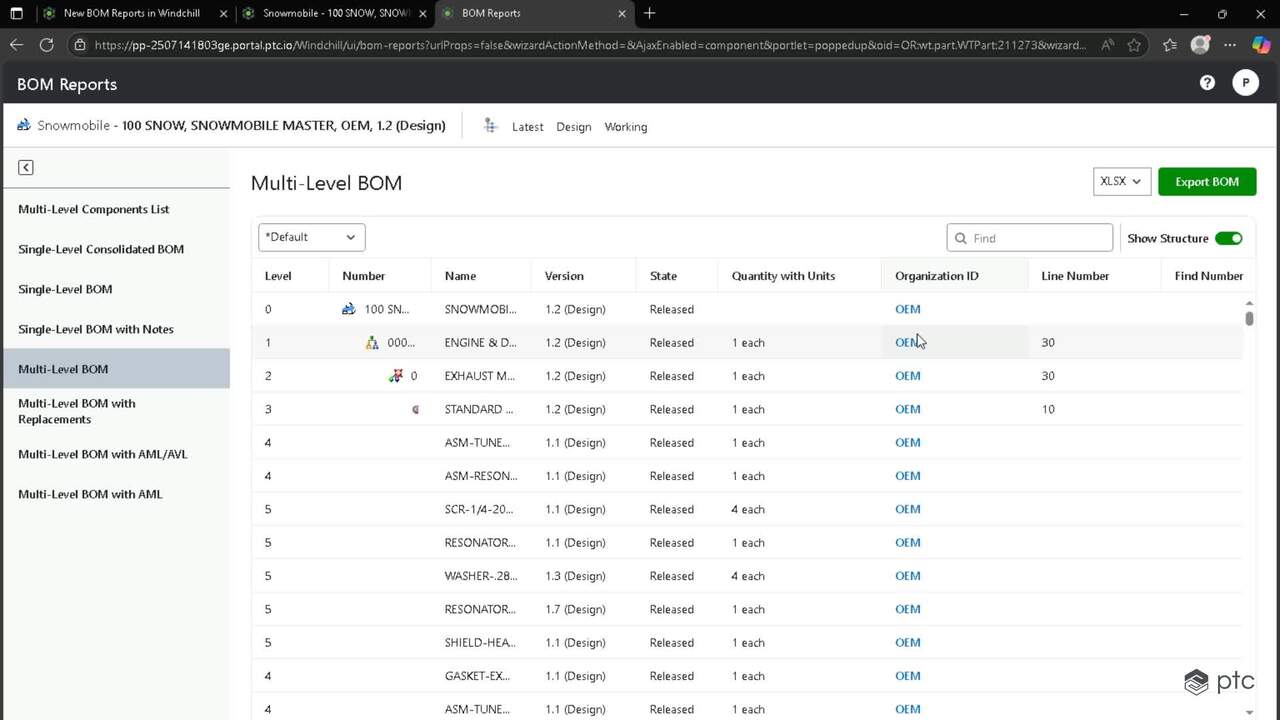Close the Snowmobile - 100 SNOW tab

click(423, 13)
